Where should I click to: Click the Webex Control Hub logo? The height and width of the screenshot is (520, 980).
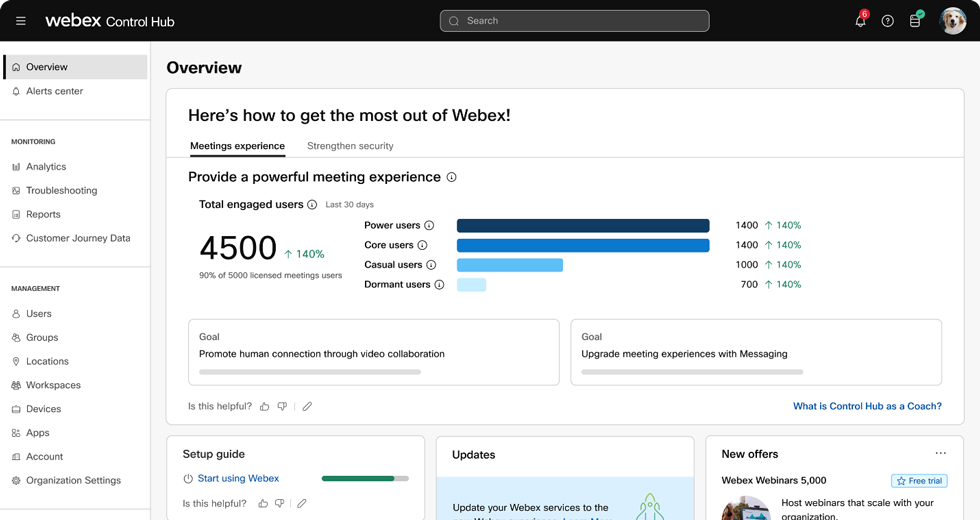(x=110, y=21)
